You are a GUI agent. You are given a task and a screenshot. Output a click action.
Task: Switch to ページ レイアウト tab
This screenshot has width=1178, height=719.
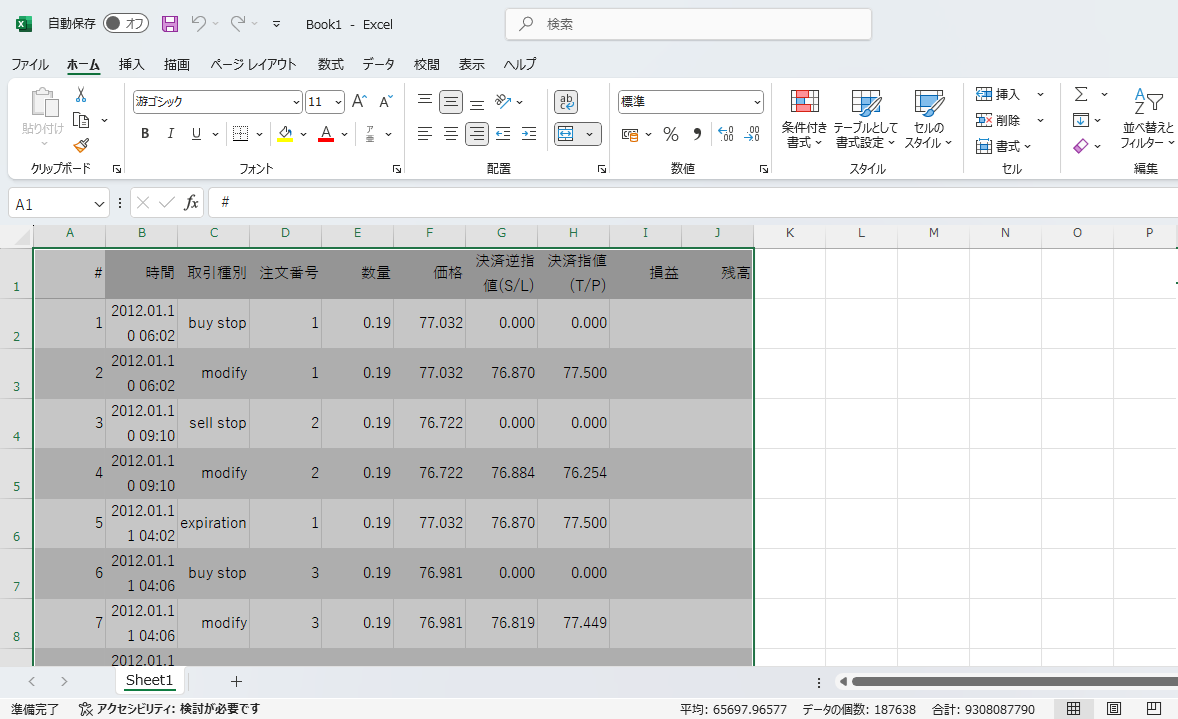click(253, 65)
